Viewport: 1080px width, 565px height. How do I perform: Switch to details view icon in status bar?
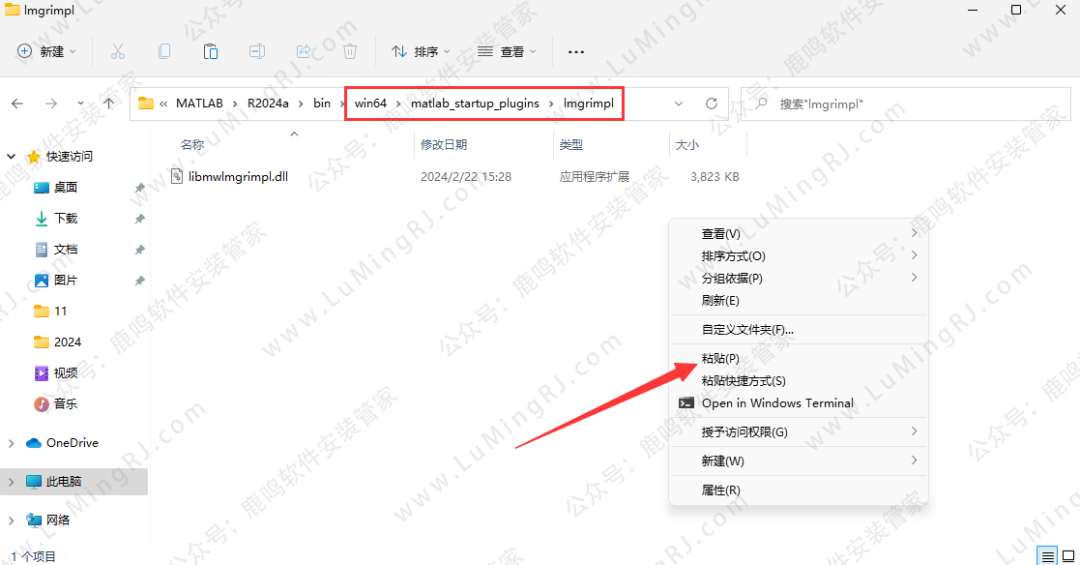pyautogui.click(x=1047, y=555)
